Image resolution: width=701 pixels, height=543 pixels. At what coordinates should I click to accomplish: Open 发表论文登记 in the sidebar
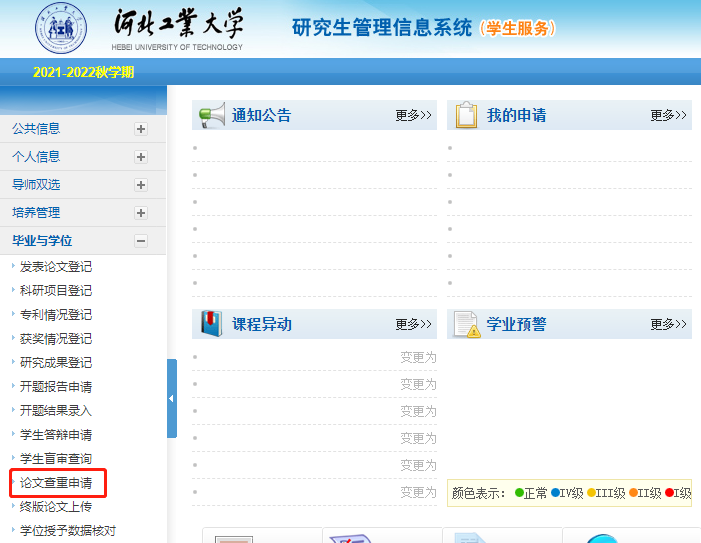tap(56, 267)
